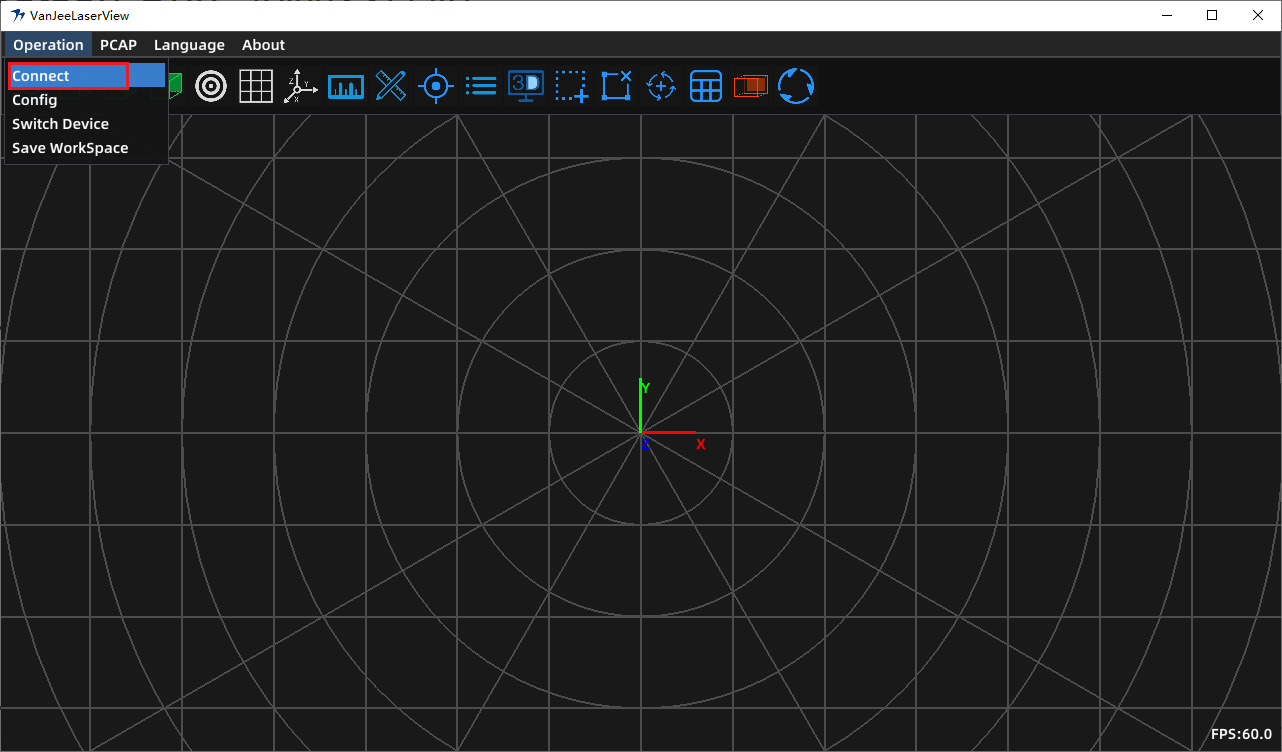The image size is (1282, 752).
Task: Click the box with X clear-selection icon
Action: 616,86
